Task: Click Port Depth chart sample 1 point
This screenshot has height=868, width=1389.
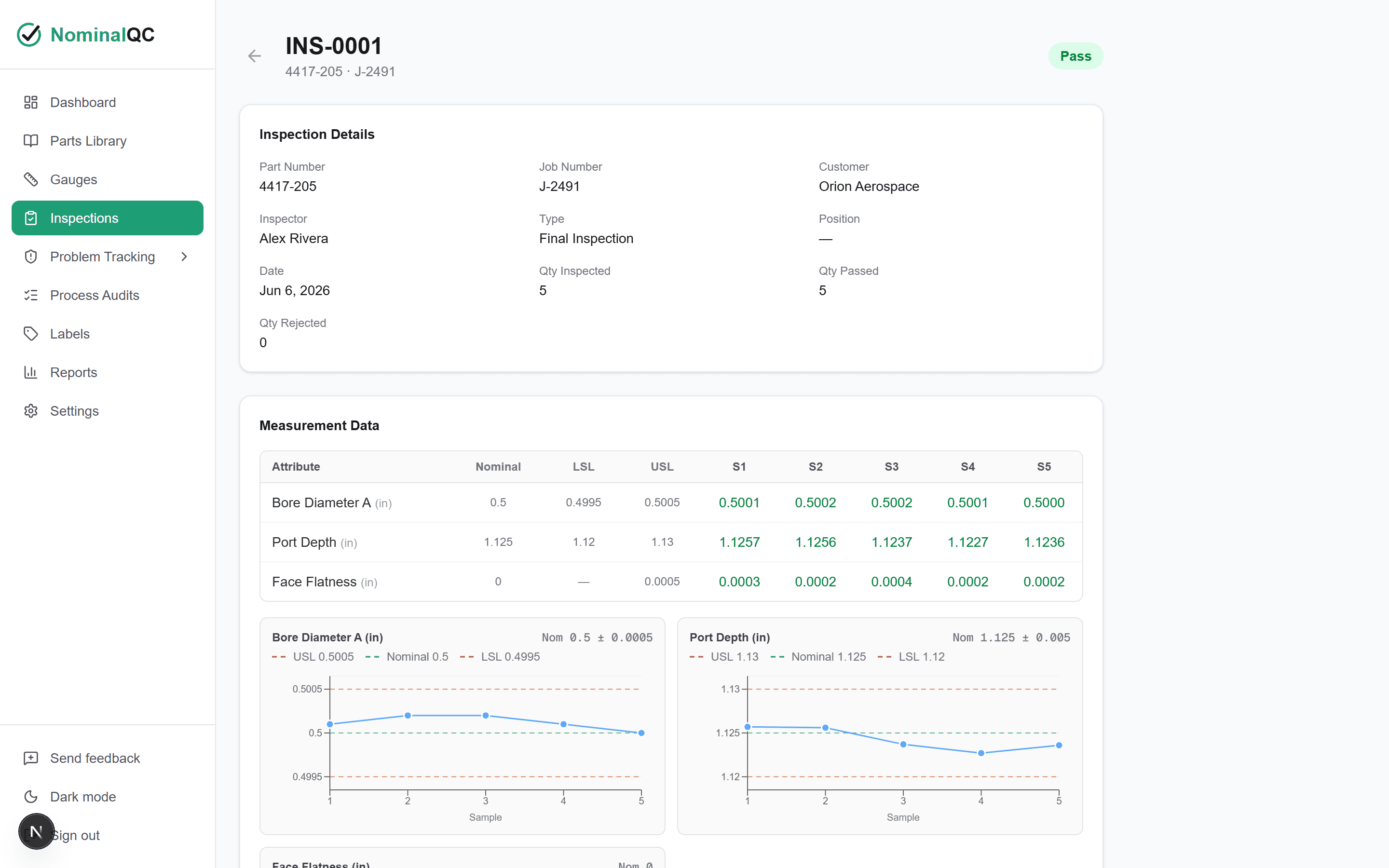Action: tap(747, 727)
